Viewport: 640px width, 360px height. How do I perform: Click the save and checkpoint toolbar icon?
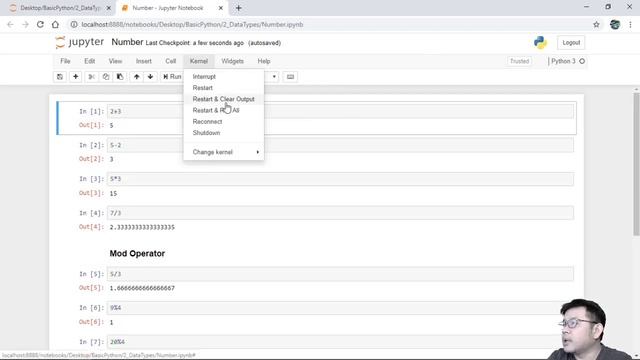pyautogui.click(x=60, y=77)
